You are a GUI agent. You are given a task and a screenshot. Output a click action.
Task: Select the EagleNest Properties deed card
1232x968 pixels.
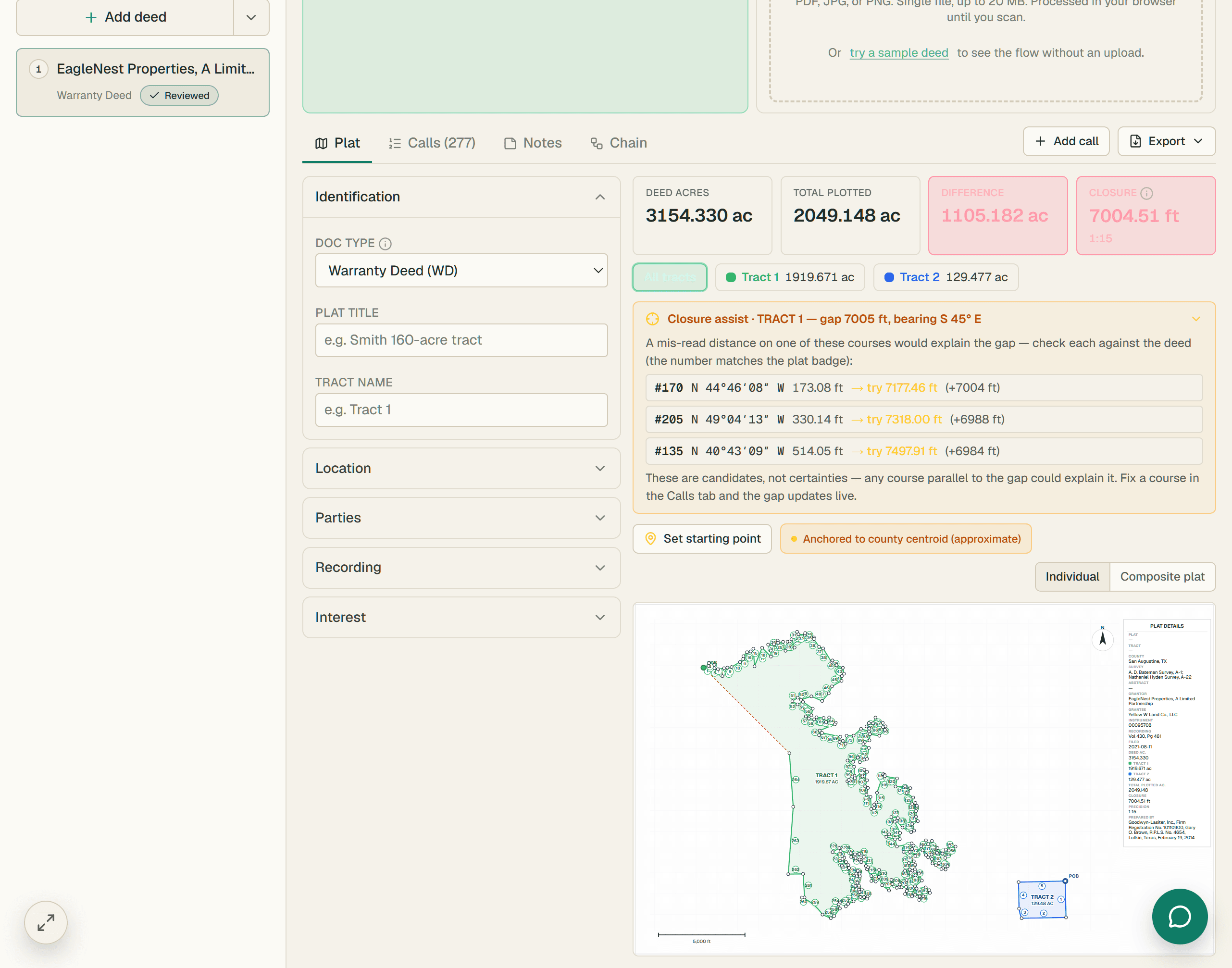[143, 83]
